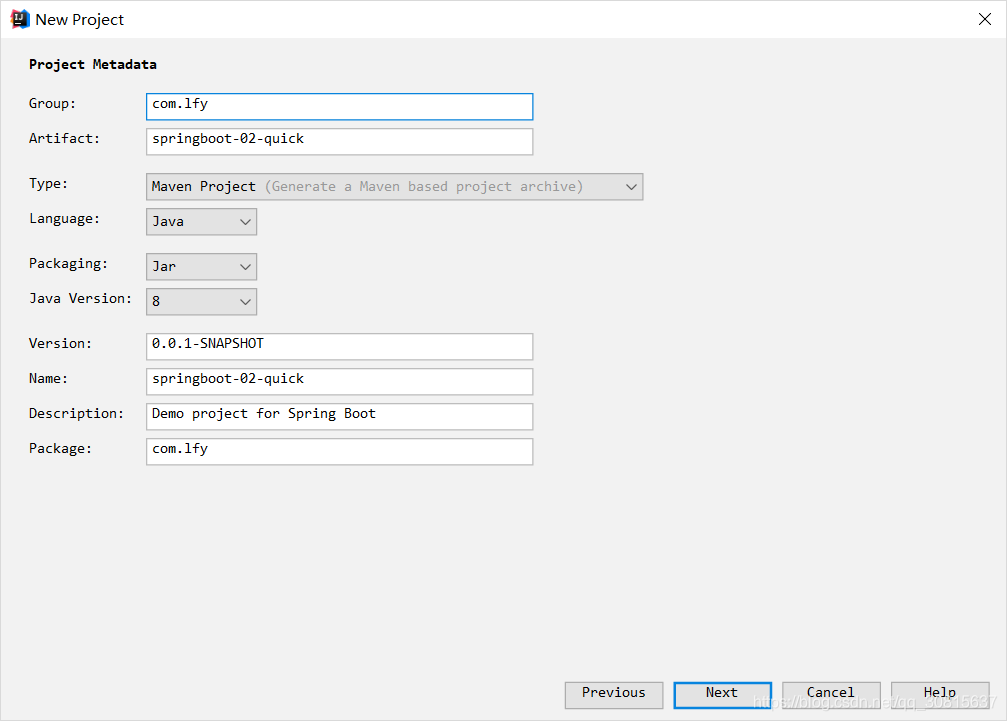The height and width of the screenshot is (721, 1007).
Task: Proceed by clicking Next
Action: (722, 695)
